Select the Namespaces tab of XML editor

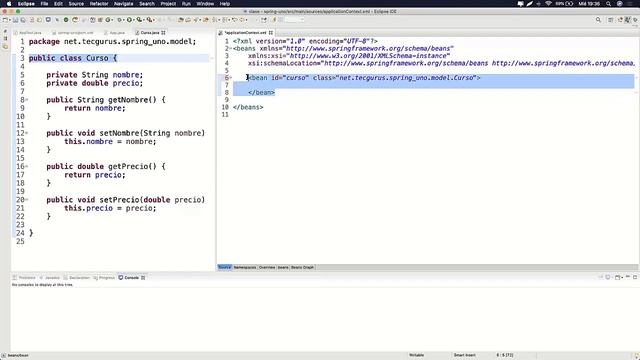245,267
